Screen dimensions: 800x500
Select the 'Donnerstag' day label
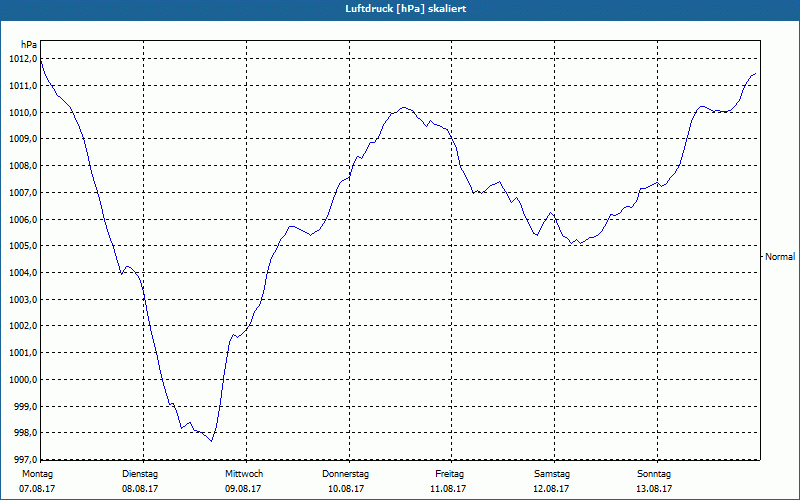click(345, 474)
